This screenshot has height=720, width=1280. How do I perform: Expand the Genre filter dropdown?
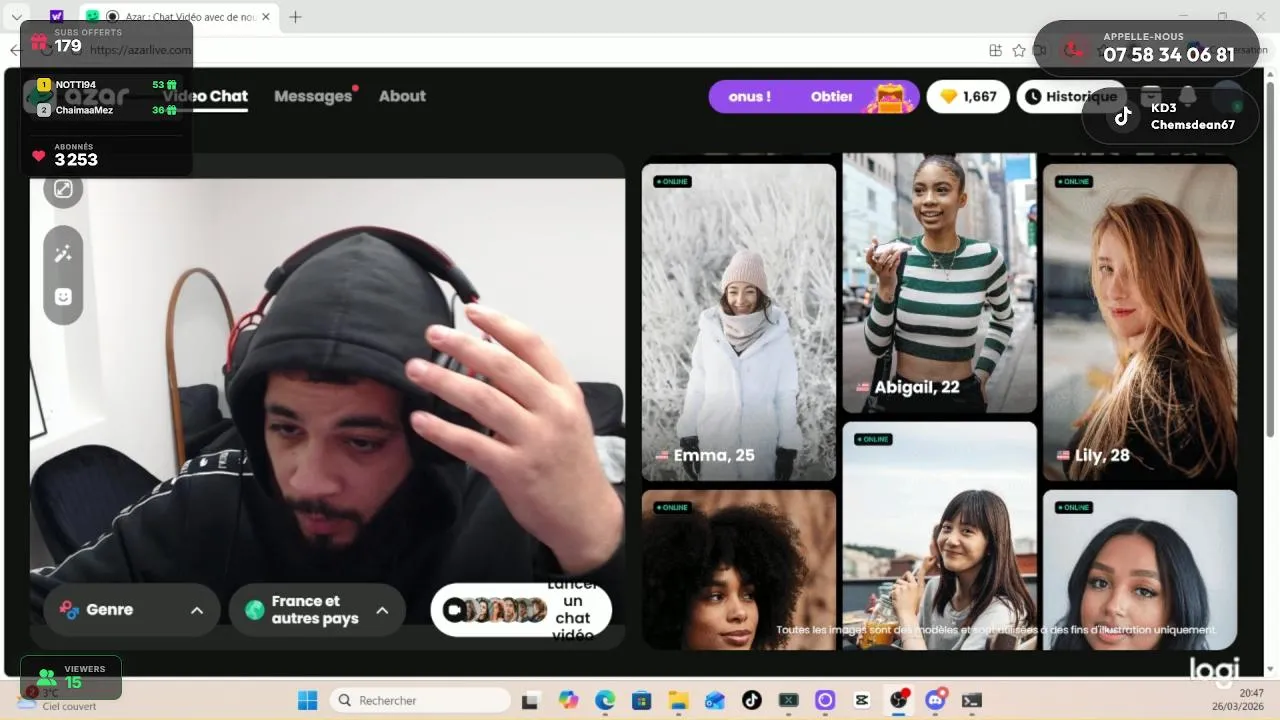click(132, 610)
